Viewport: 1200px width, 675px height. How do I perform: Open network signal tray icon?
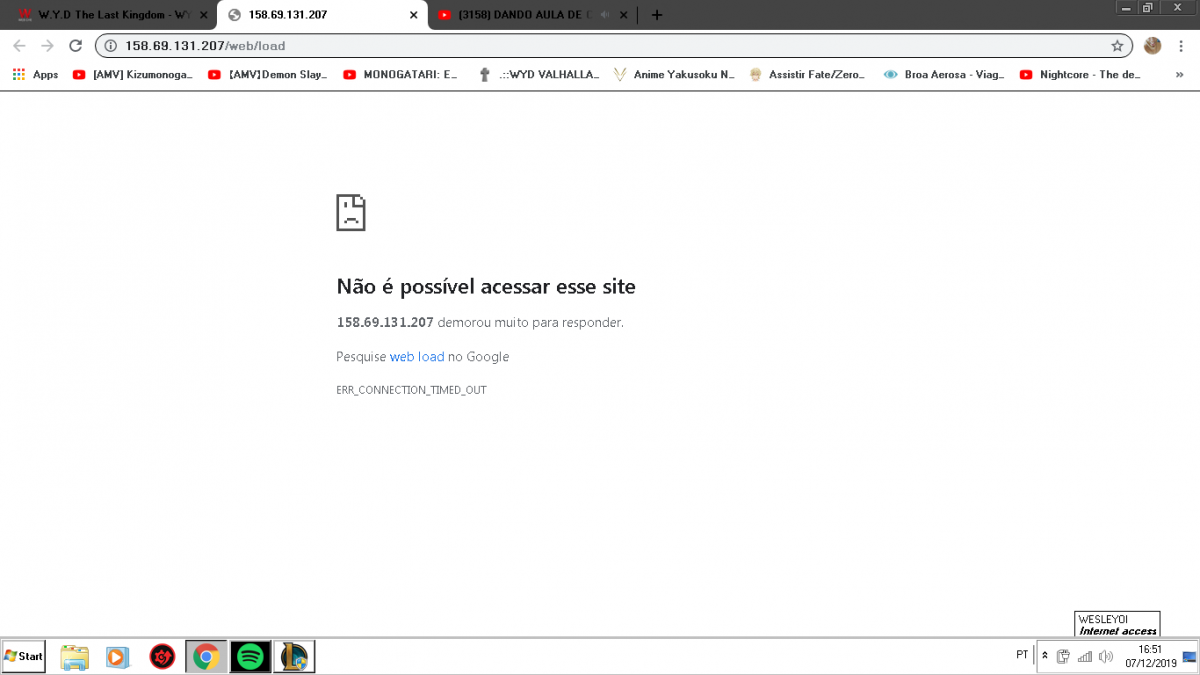[1085, 657]
